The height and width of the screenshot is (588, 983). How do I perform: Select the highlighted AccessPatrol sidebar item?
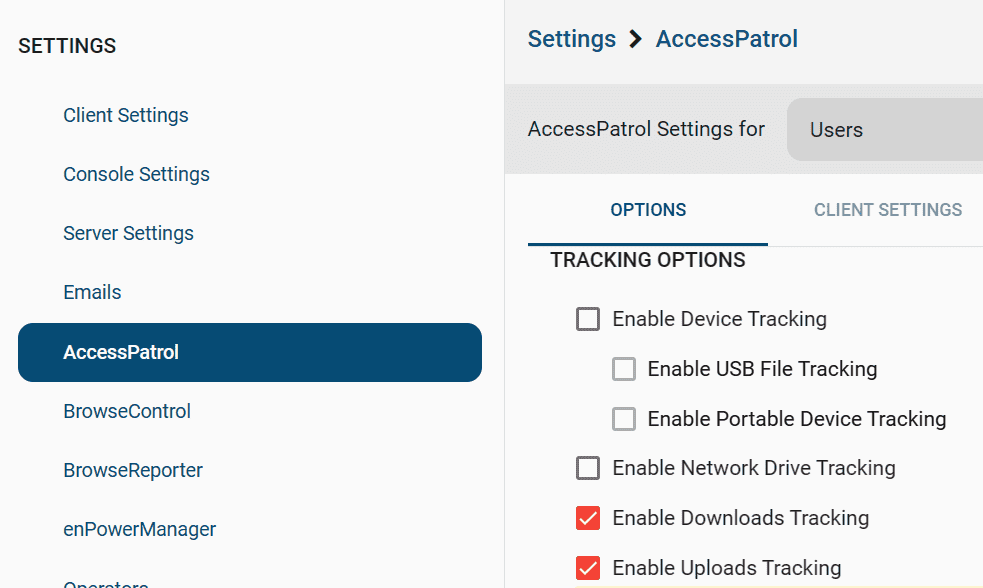(250, 352)
